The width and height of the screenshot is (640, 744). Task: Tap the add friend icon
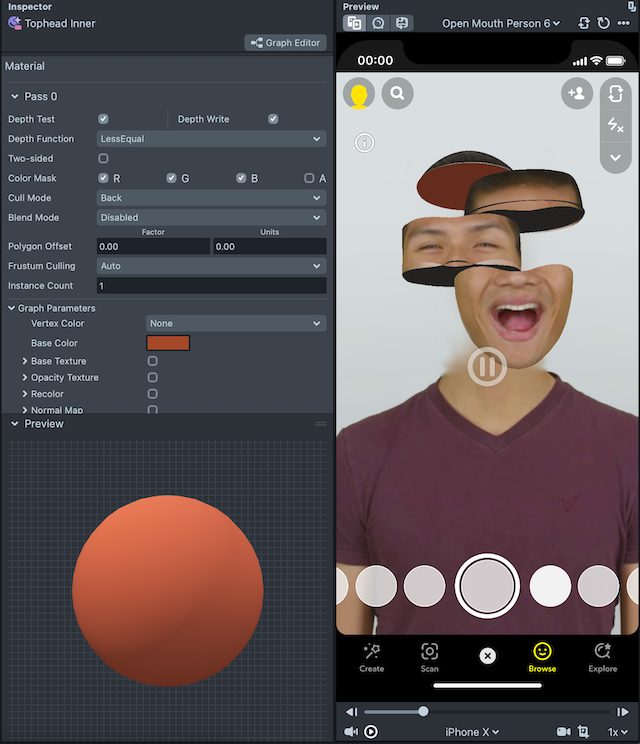(577, 94)
